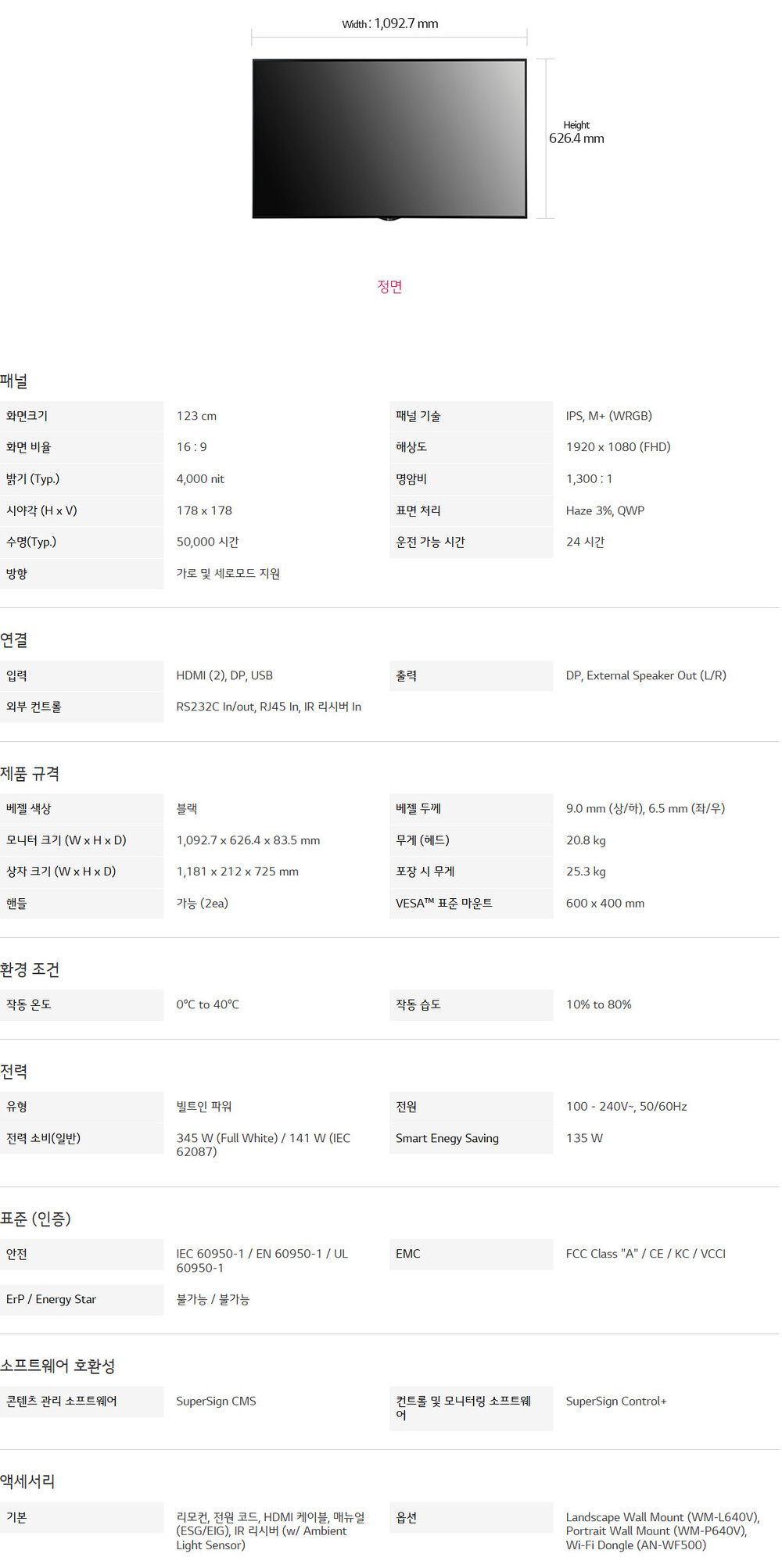Click the monitor front-view product image

[389, 138]
